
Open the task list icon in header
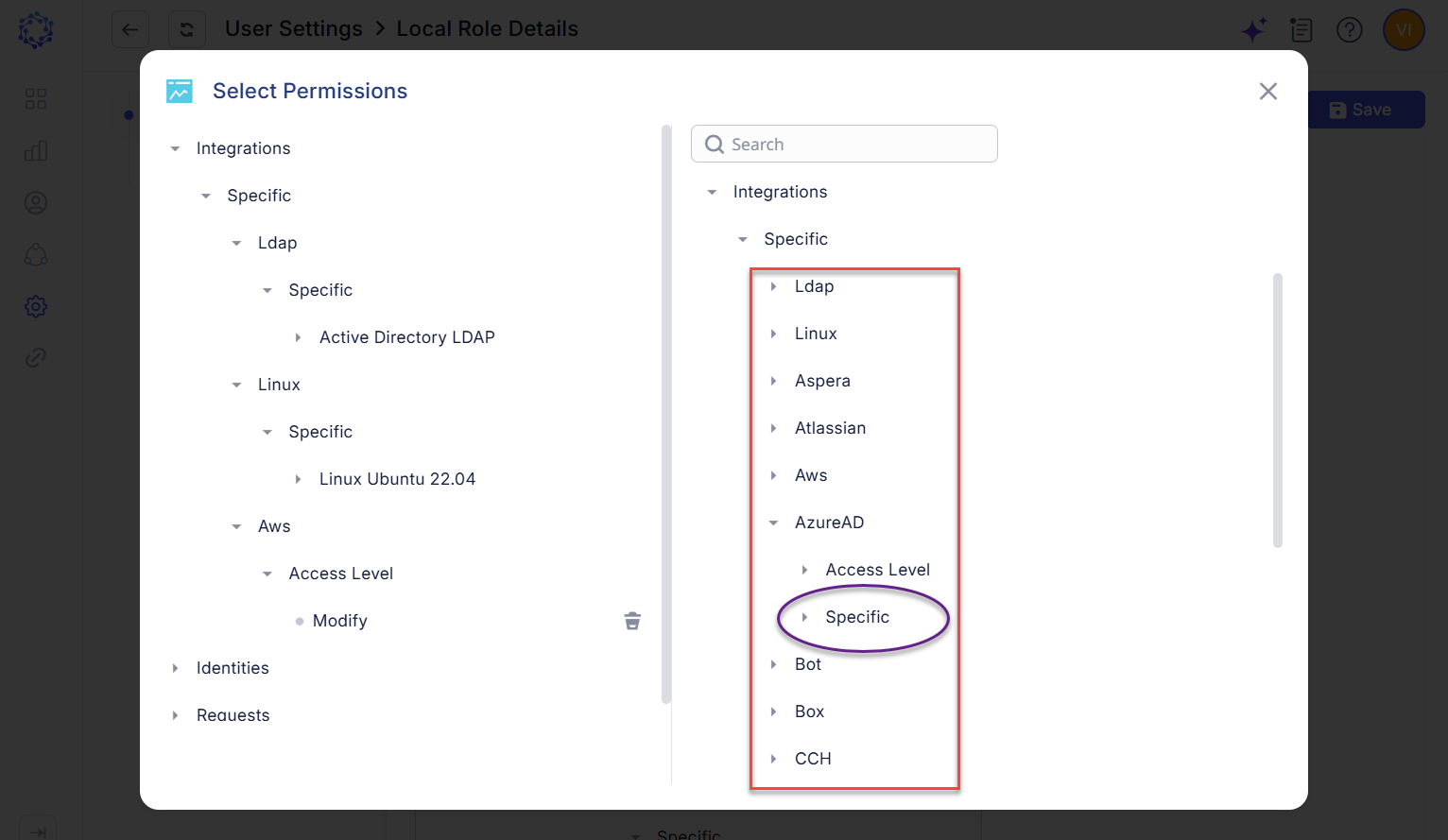(x=1301, y=30)
